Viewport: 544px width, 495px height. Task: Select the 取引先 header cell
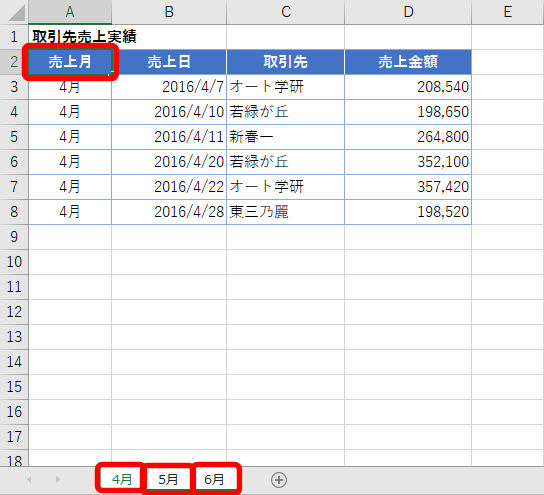pyautogui.click(x=286, y=62)
